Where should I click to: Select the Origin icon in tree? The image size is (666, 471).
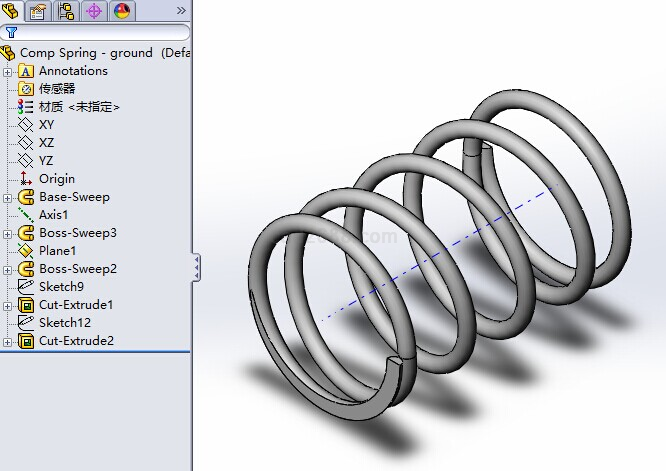[26, 179]
